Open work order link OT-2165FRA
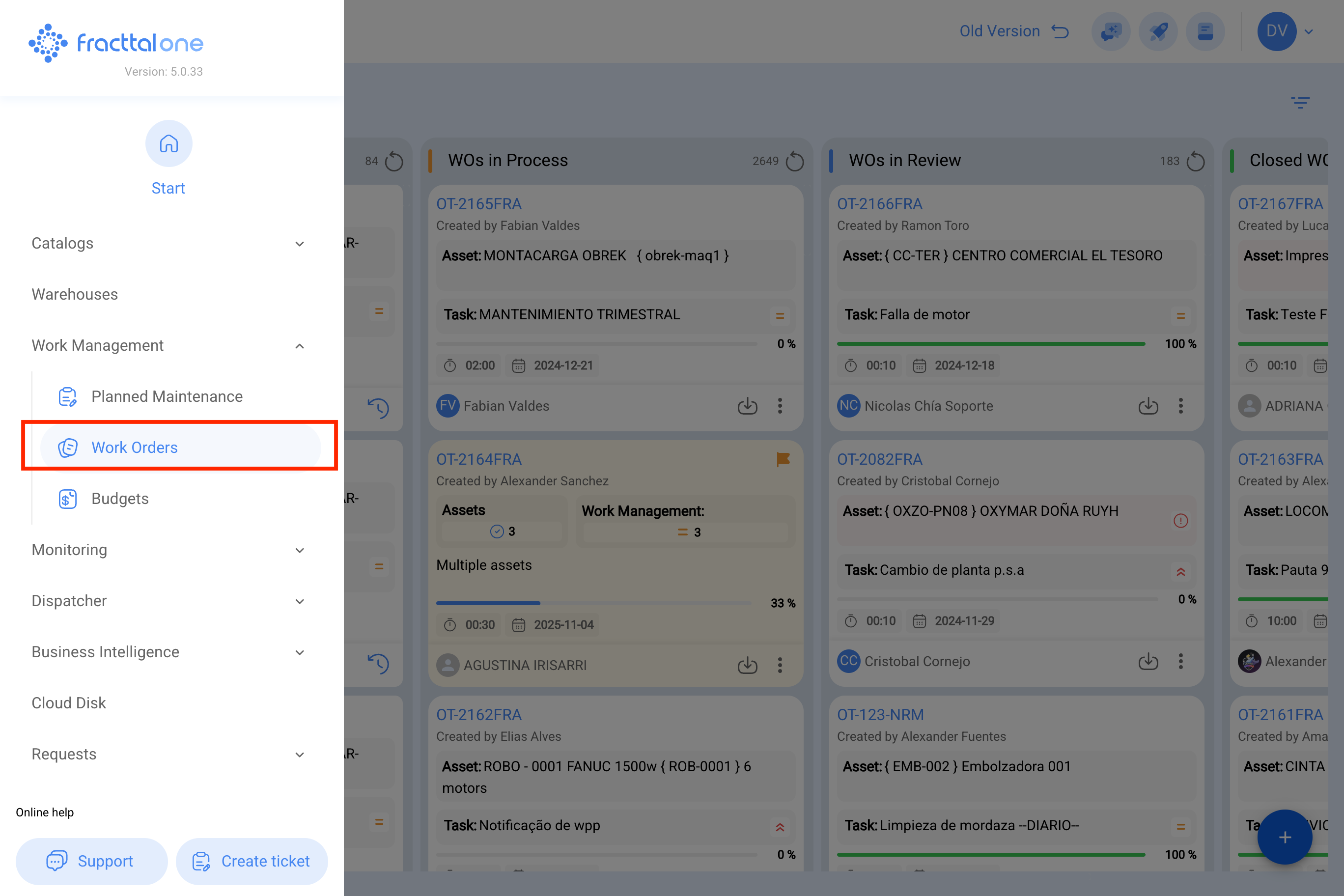The height and width of the screenshot is (896, 1344). coord(479,204)
